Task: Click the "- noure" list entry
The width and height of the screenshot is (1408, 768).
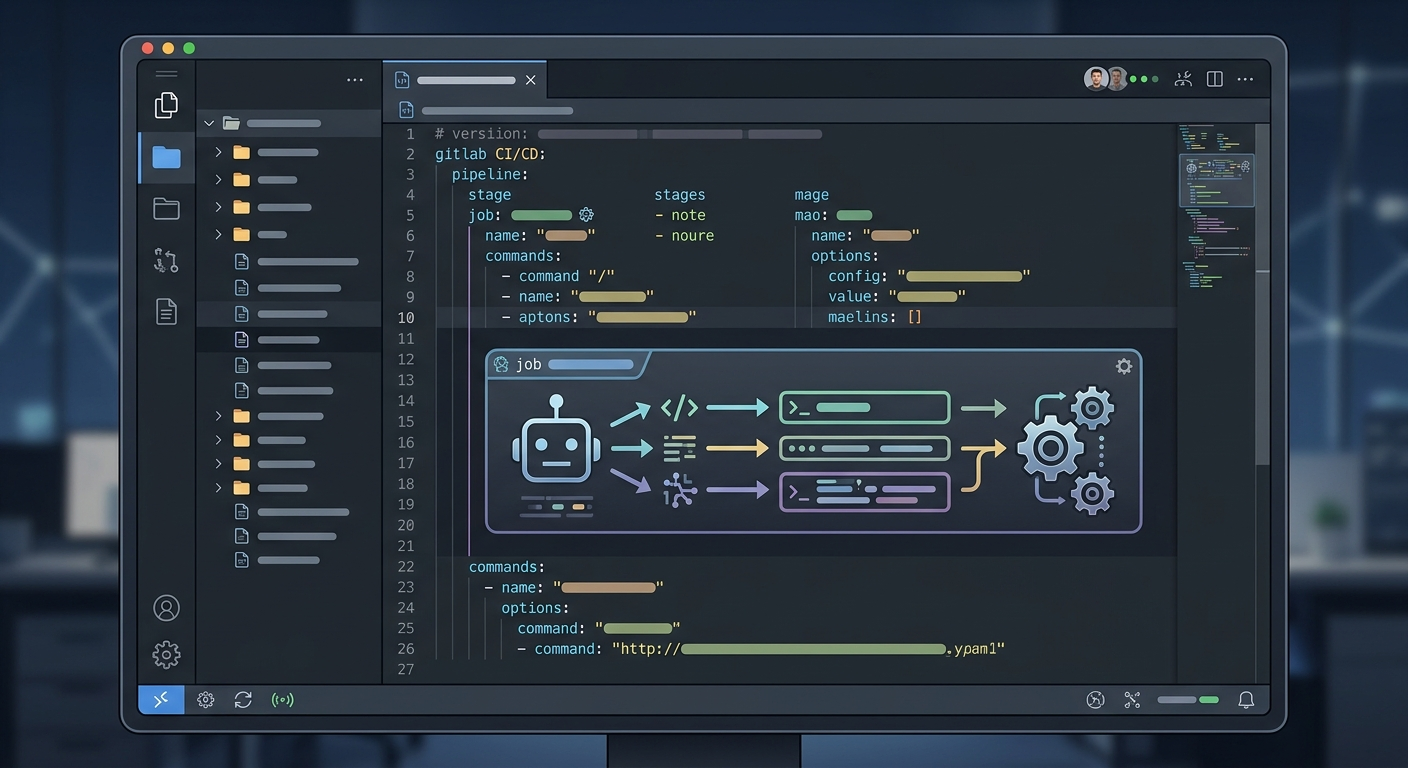Action: 684,236
